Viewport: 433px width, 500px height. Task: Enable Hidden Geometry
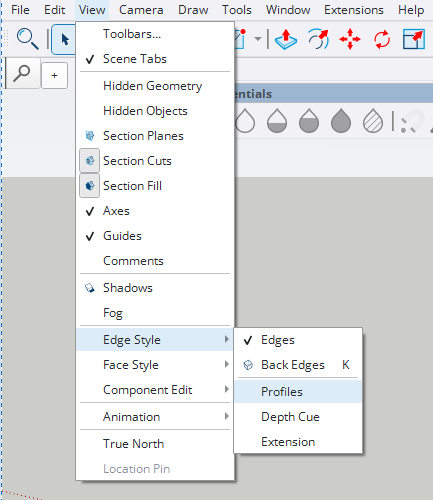coord(155,86)
